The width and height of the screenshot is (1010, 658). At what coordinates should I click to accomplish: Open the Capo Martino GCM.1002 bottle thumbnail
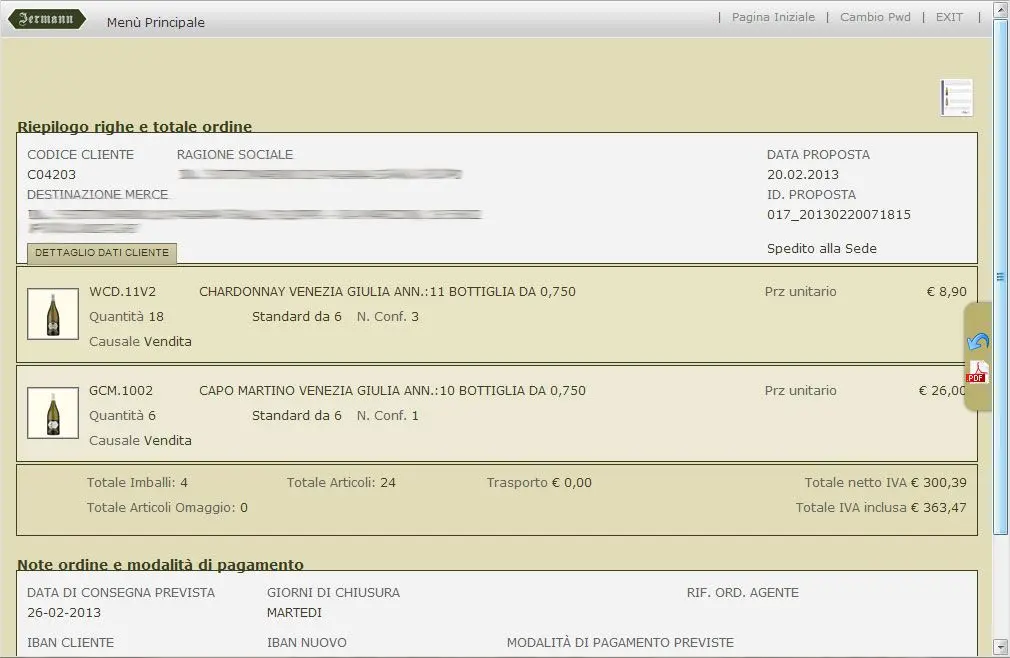[53, 413]
